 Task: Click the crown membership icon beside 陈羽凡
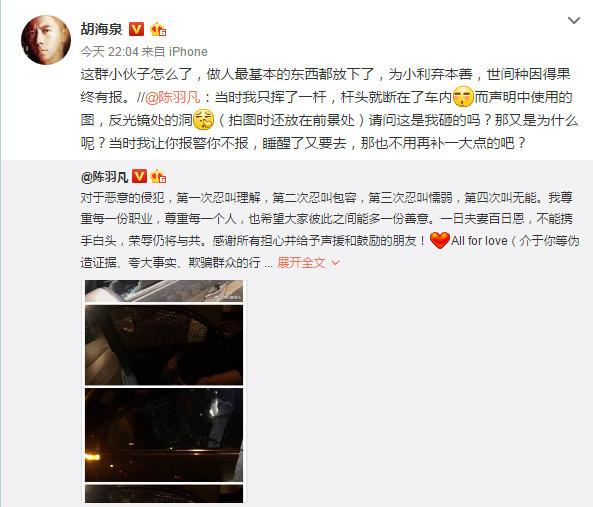pos(158,176)
